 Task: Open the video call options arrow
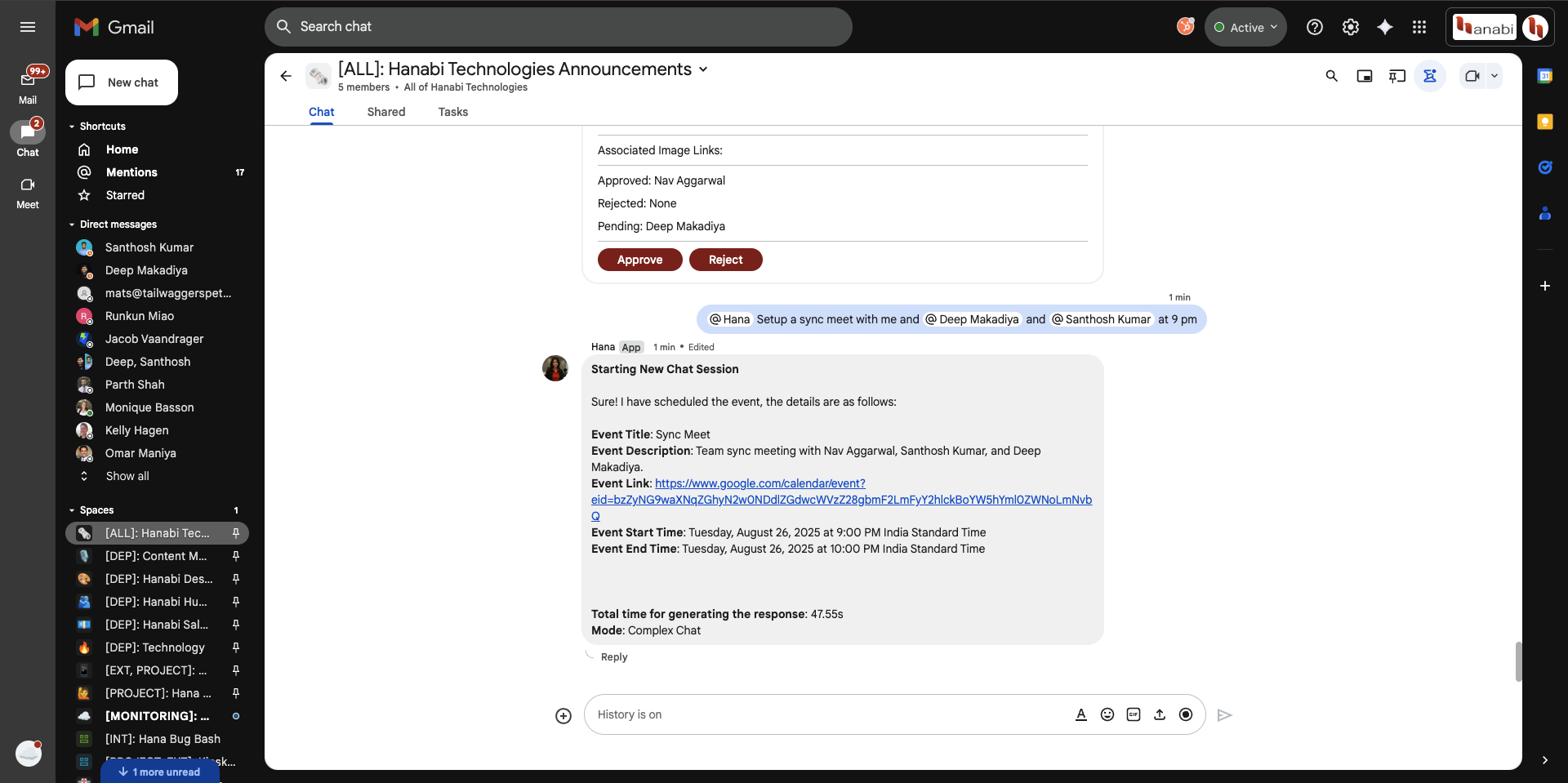click(x=1494, y=76)
